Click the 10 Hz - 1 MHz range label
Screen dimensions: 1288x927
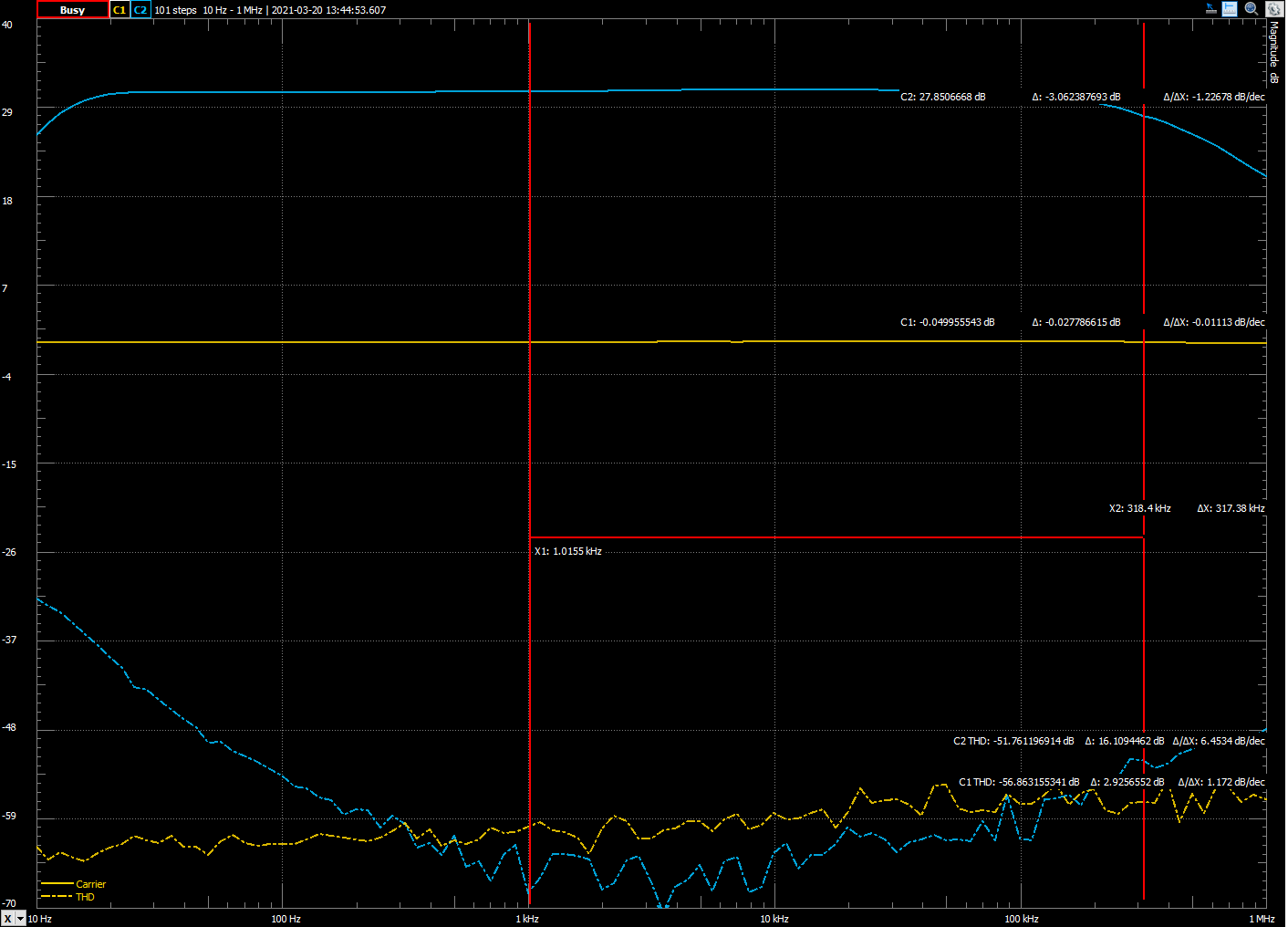(233, 10)
